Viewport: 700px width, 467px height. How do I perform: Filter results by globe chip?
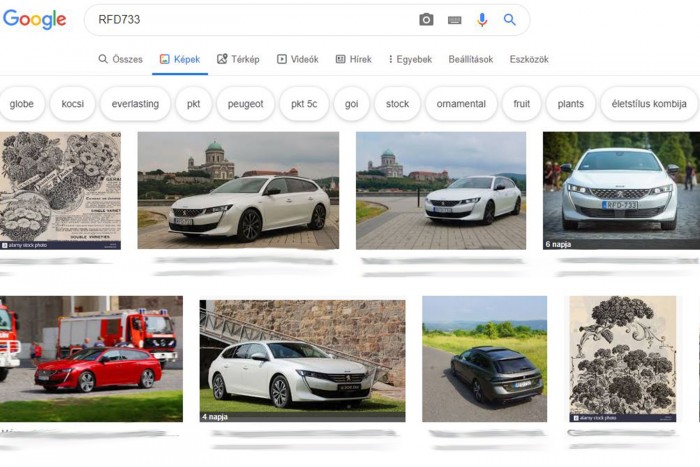coord(21,104)
